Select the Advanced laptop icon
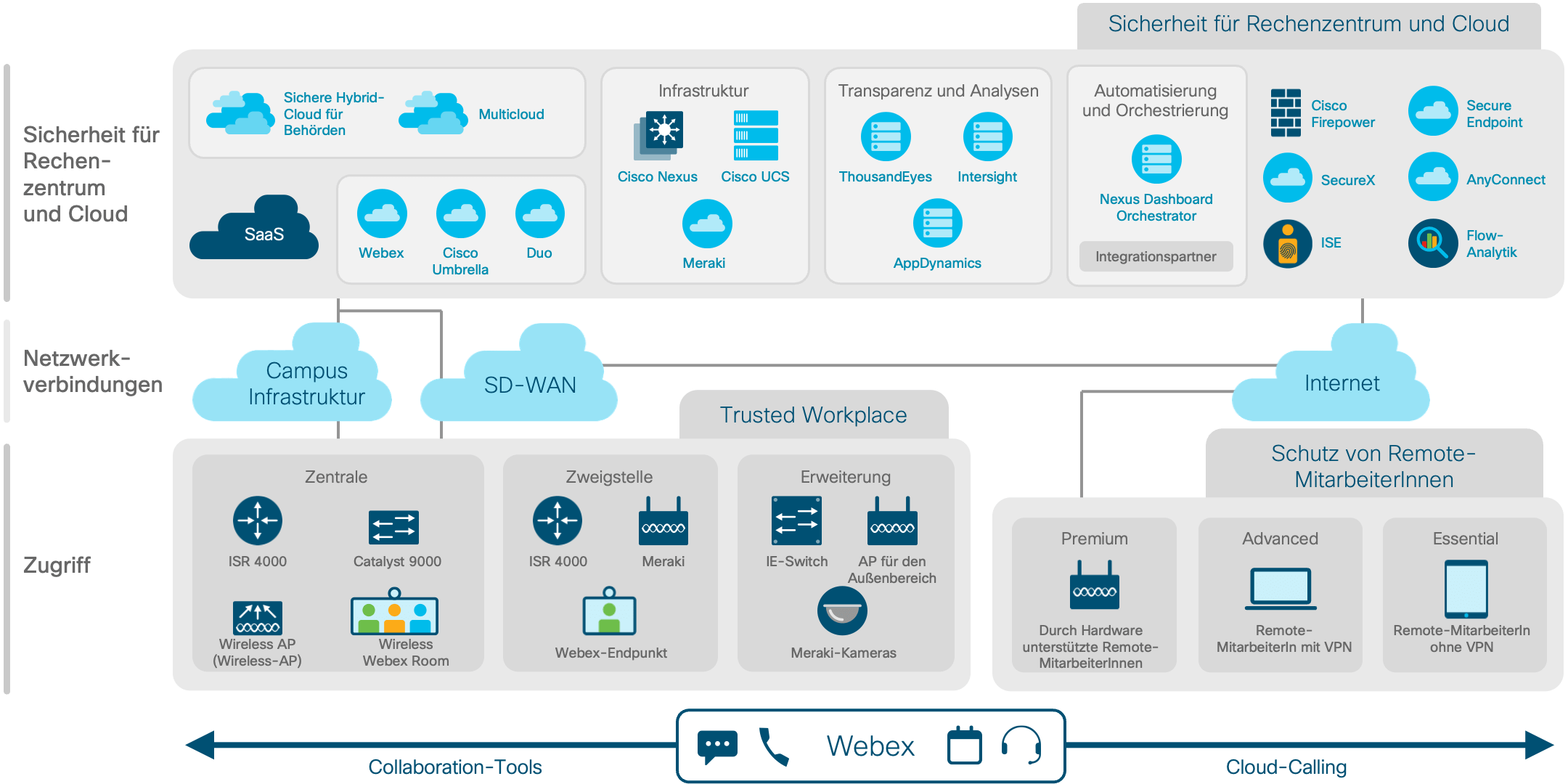The width and height of the screenshot is (1568, 784). coord(1281,589)
